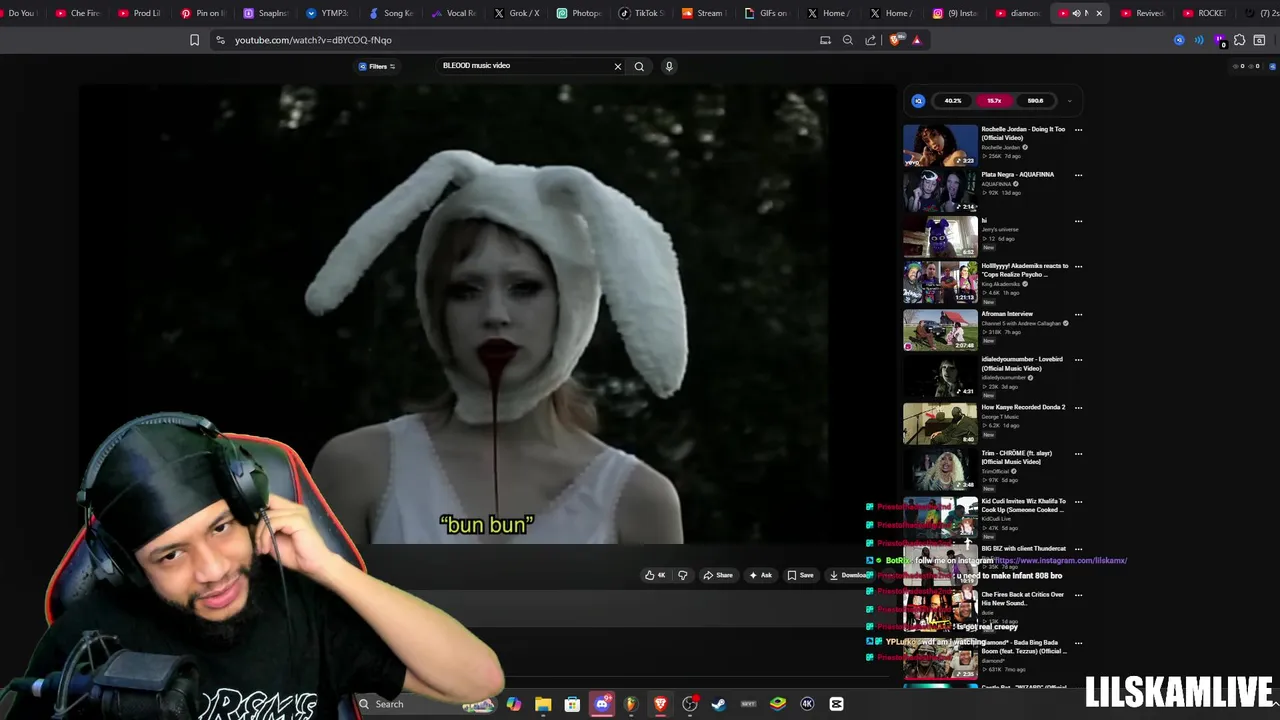The width and height of the screenshot is (1280, 720).
Task: Open Rochelle Jordan Doing It Too thumbnail
Action: [940, 146]
